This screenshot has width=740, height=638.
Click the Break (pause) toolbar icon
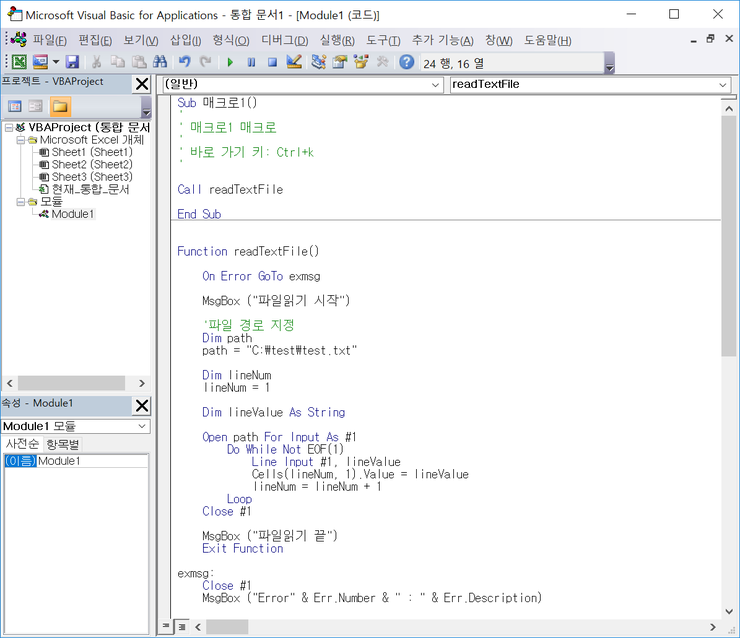(x=251, y=62)
